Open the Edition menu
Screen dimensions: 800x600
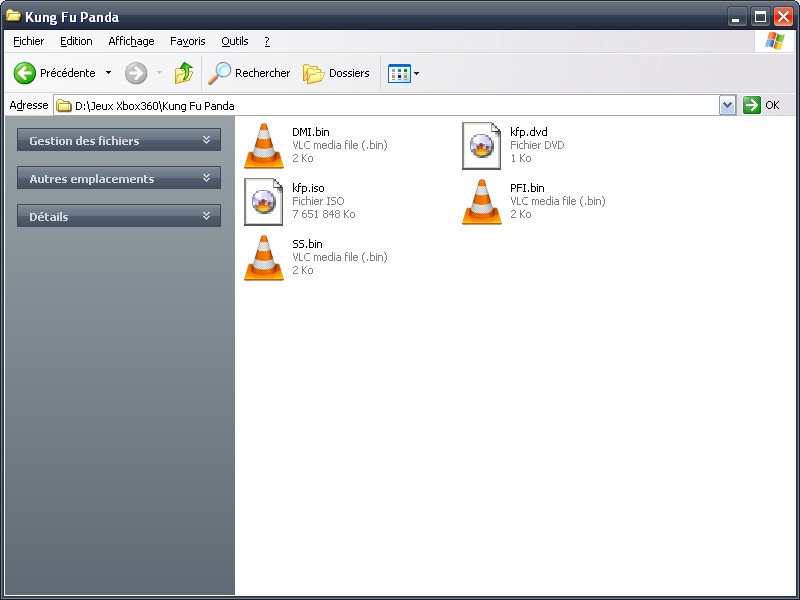[x=76, y=41]
